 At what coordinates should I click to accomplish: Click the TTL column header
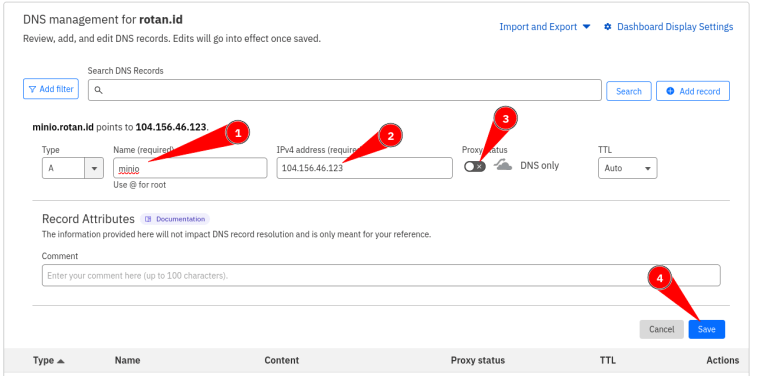point(608,360)
